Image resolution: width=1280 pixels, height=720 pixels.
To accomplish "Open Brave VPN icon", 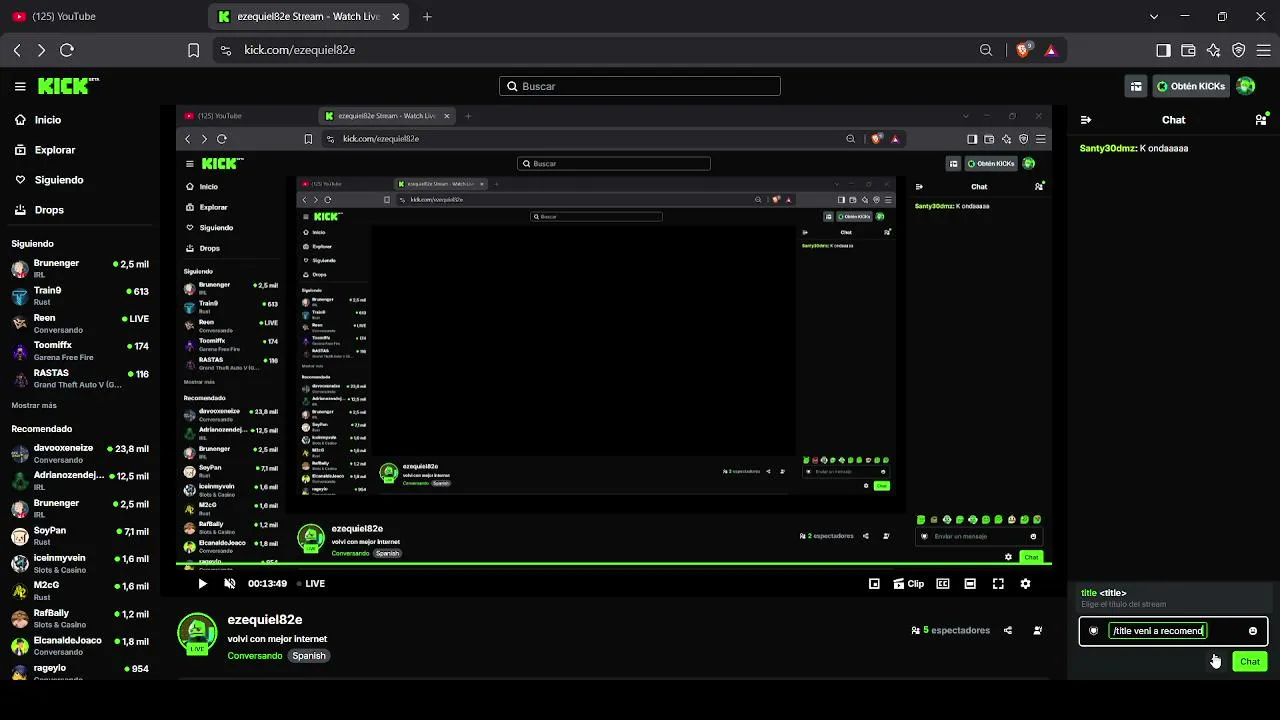I will (1239, 50).
